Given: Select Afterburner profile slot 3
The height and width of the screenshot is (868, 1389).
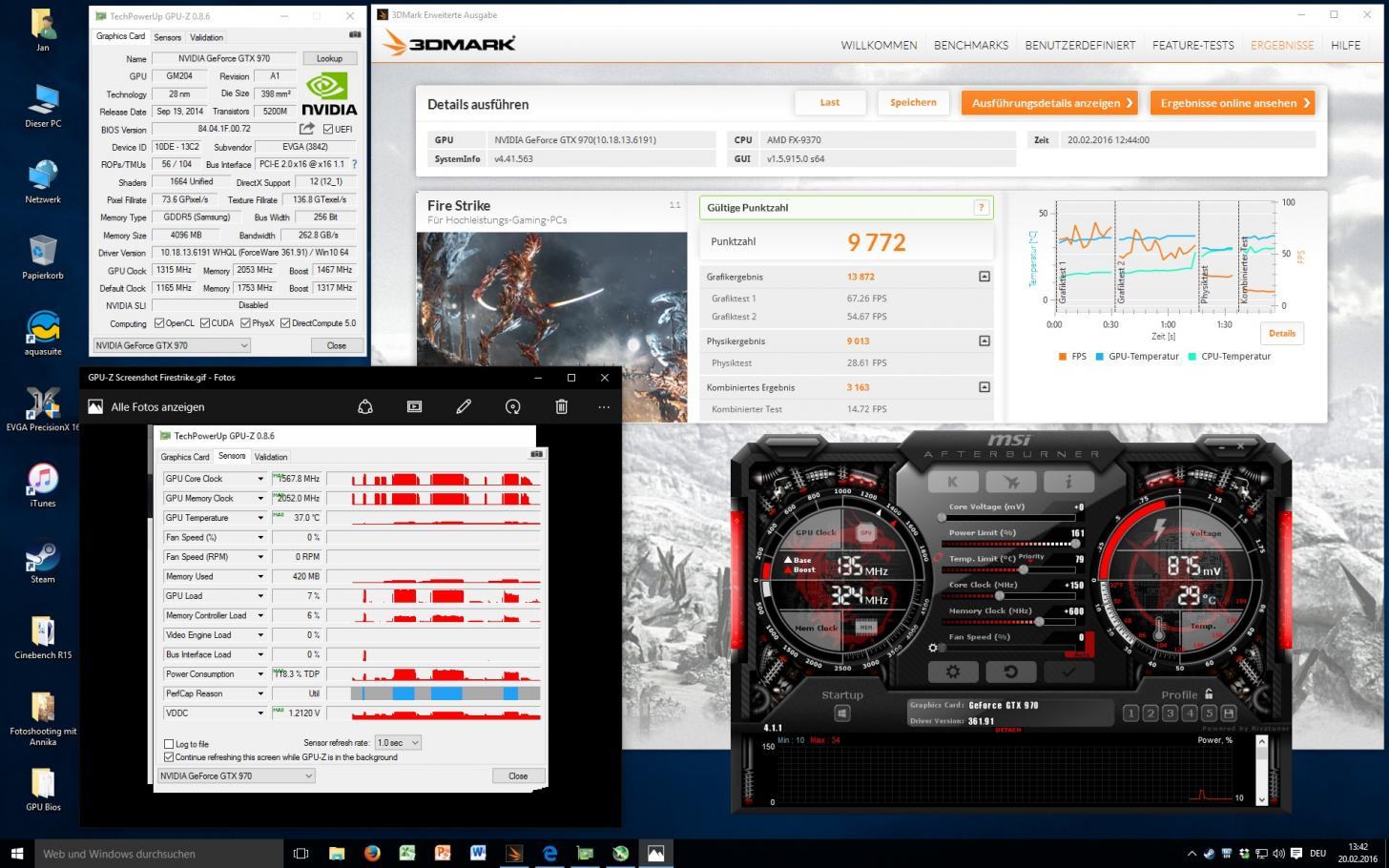Looking at the screenshot, I should [1170, 713].
